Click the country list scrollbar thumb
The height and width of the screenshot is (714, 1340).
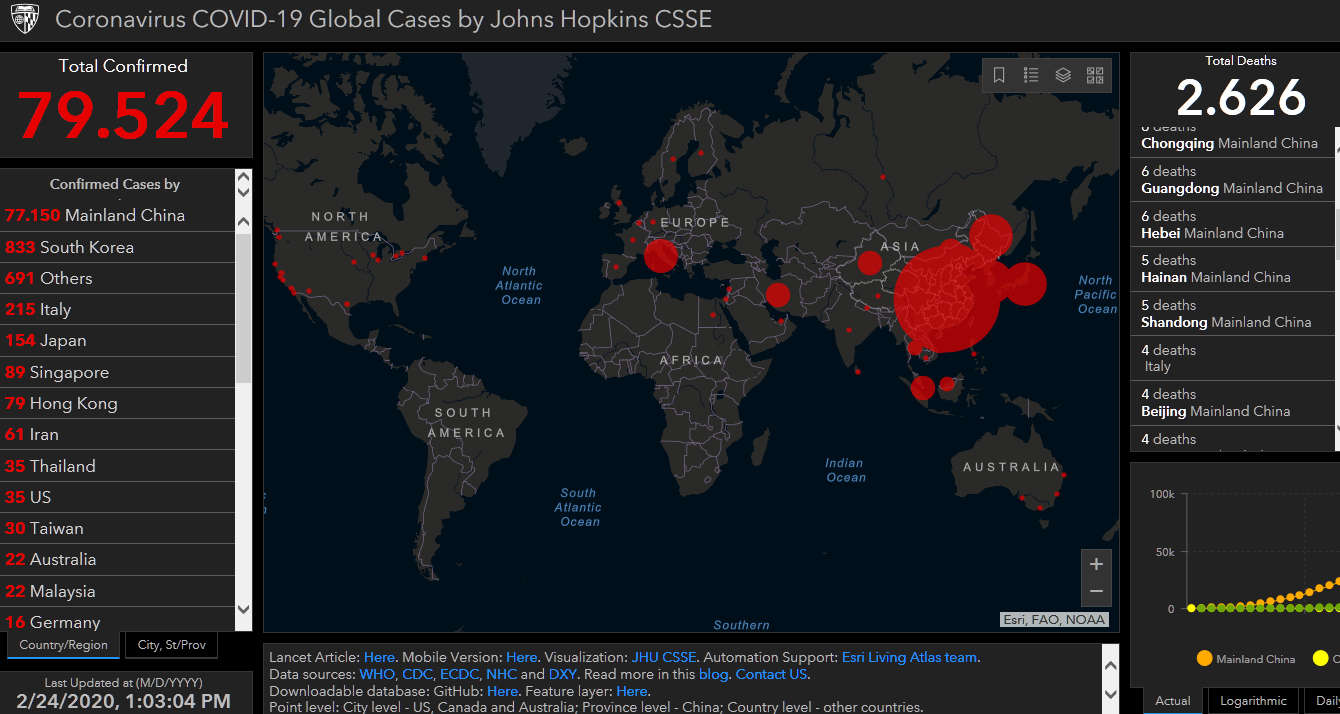click(243, 308)
